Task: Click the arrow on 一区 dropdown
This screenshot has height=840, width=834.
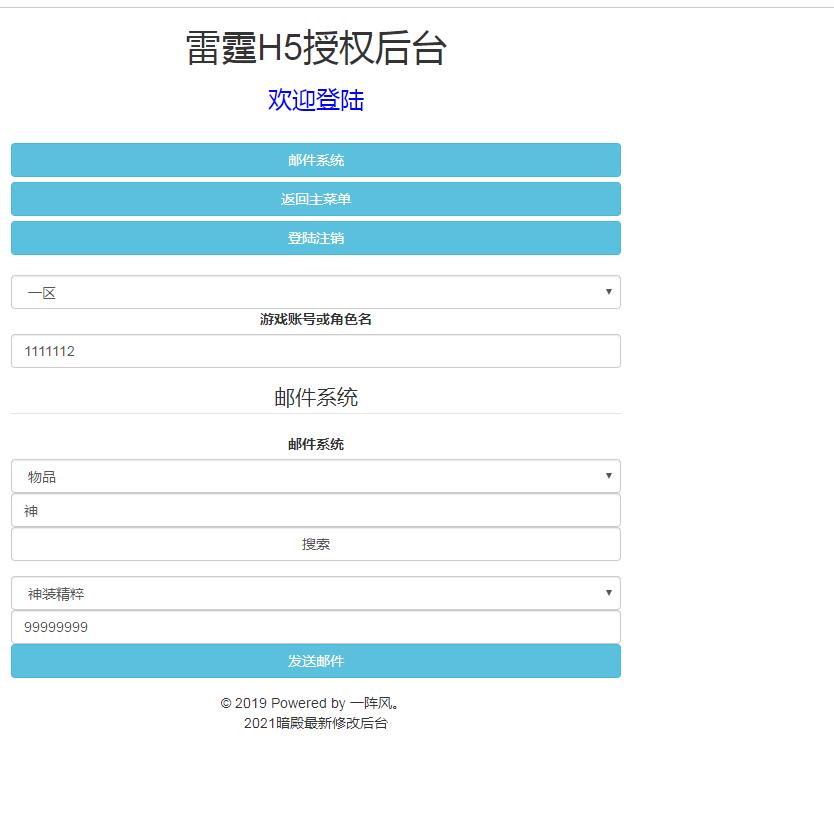Action: click(608, 292)
